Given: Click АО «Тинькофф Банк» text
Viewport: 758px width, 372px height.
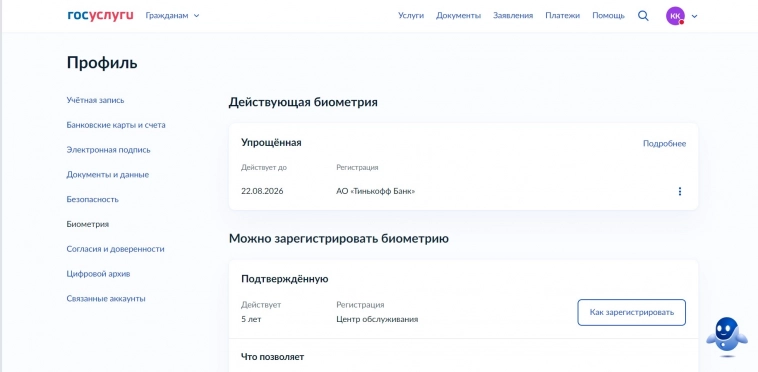Looking at the screenshot, I should (376, 191).
